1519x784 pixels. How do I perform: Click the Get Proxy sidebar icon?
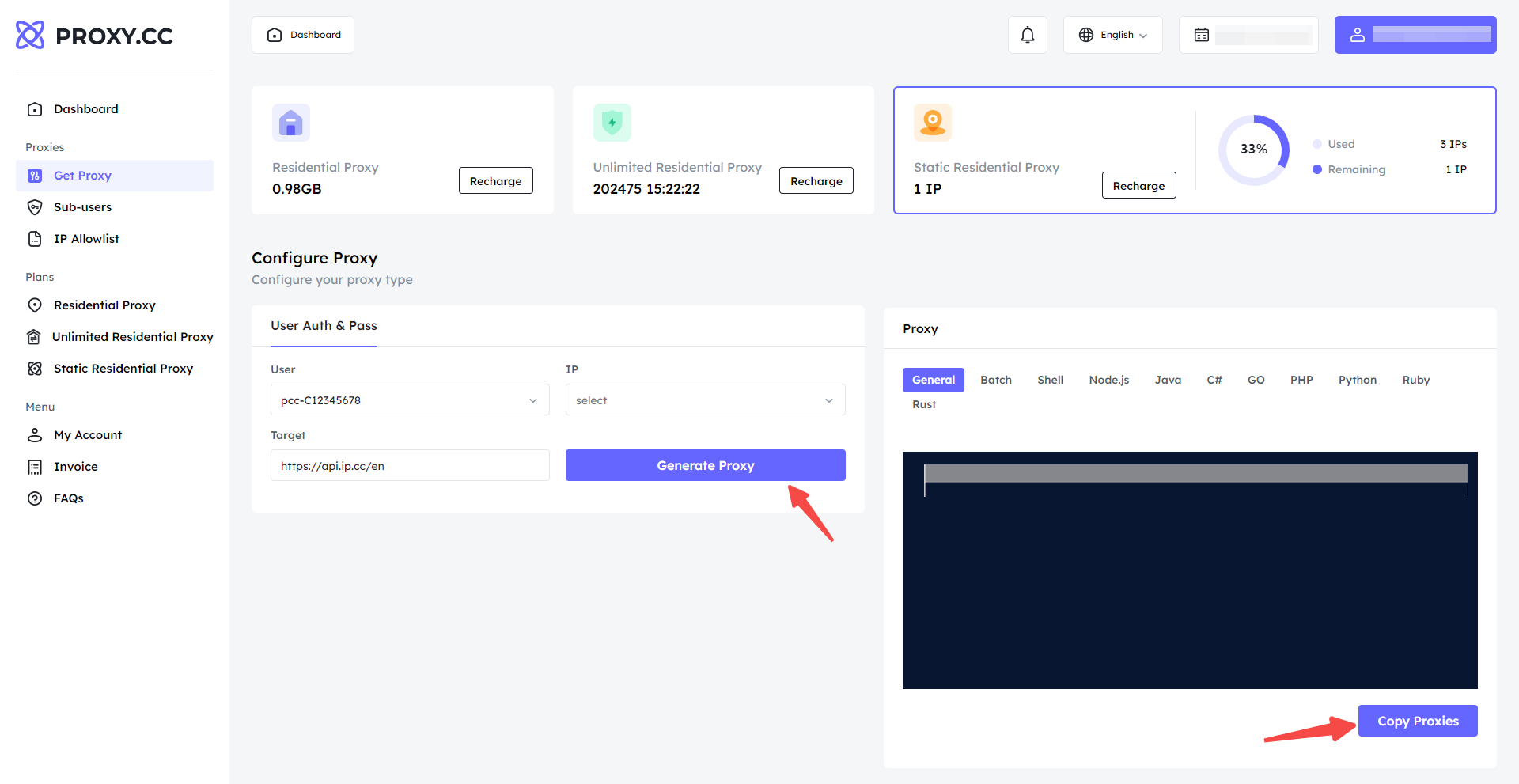35,176
